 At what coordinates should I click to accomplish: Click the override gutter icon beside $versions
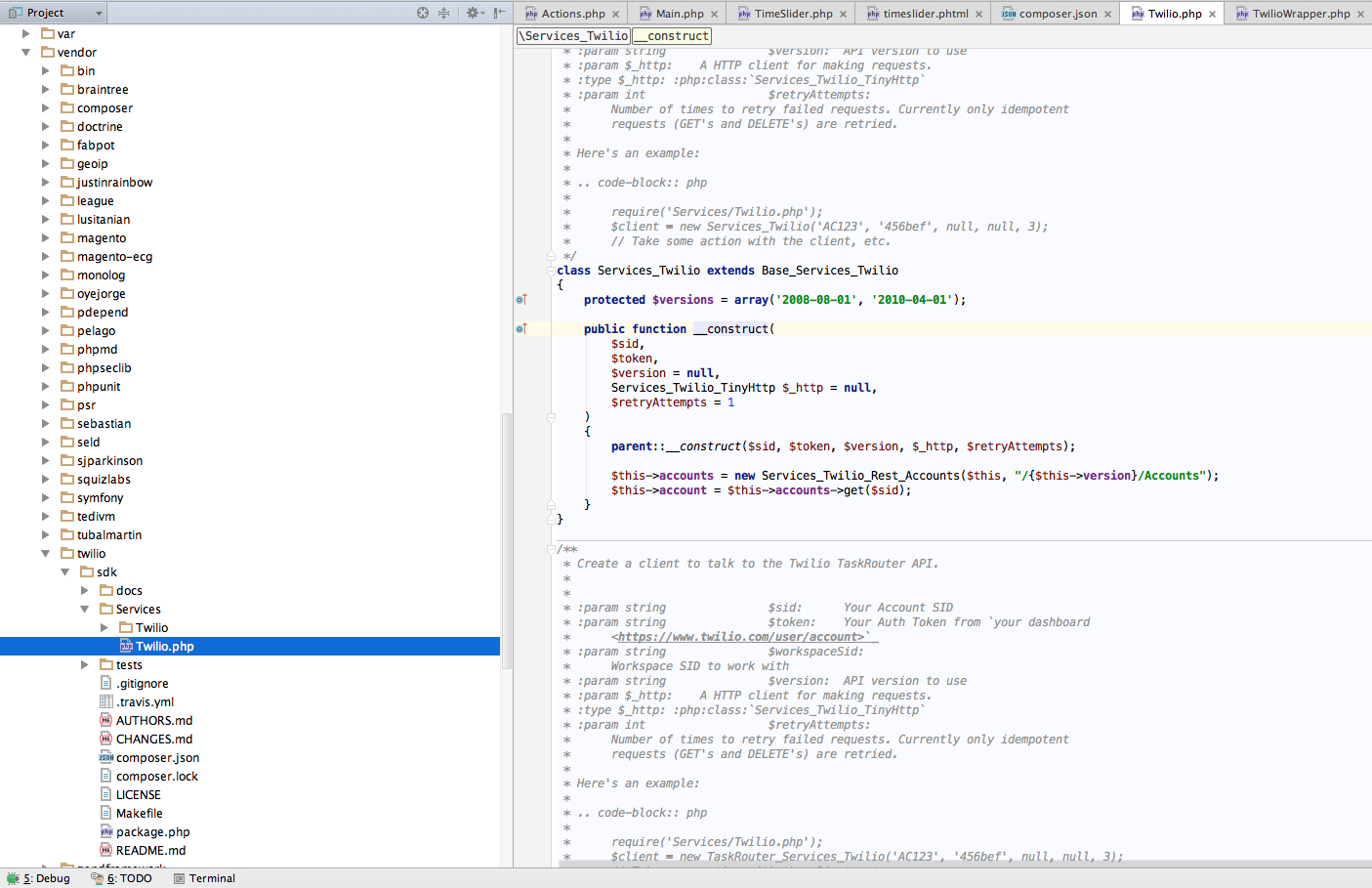click(x=521, y=299)
